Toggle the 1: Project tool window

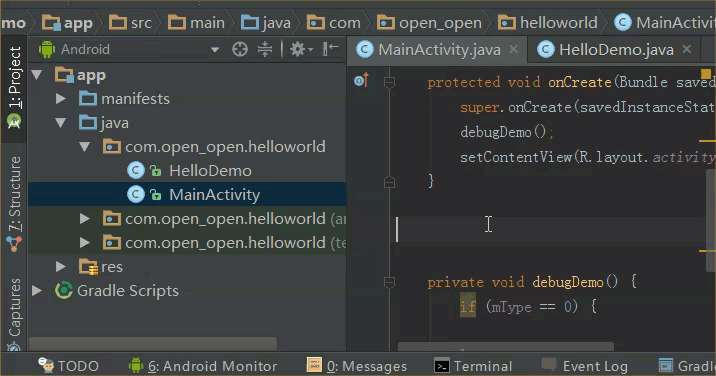14,77
